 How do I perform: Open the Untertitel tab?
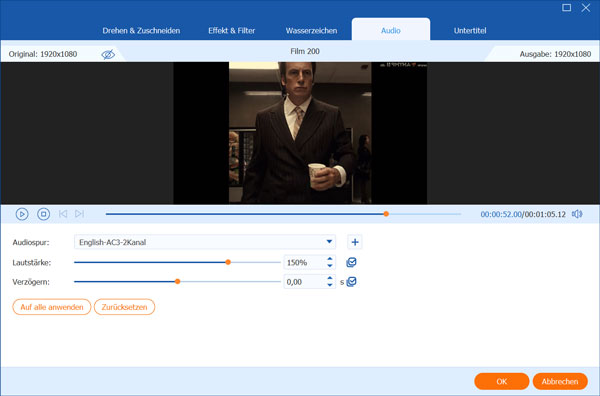click(470, 31)
